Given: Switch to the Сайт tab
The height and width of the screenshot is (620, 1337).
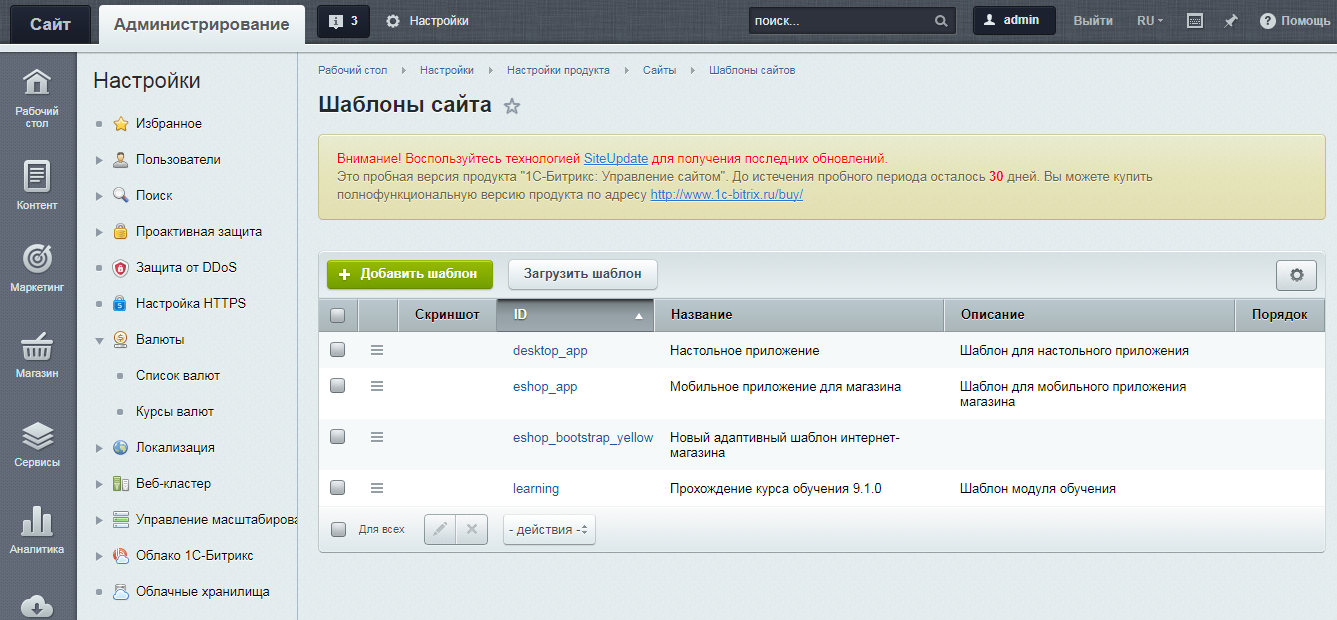Looking at the screenshot, I should 50,24.
